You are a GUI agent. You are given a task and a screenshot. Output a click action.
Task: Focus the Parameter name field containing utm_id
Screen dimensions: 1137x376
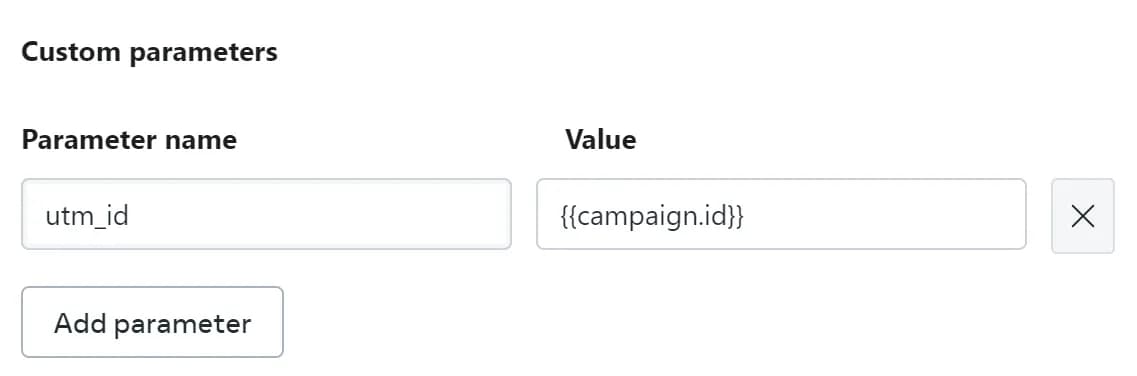coord(266,214)
